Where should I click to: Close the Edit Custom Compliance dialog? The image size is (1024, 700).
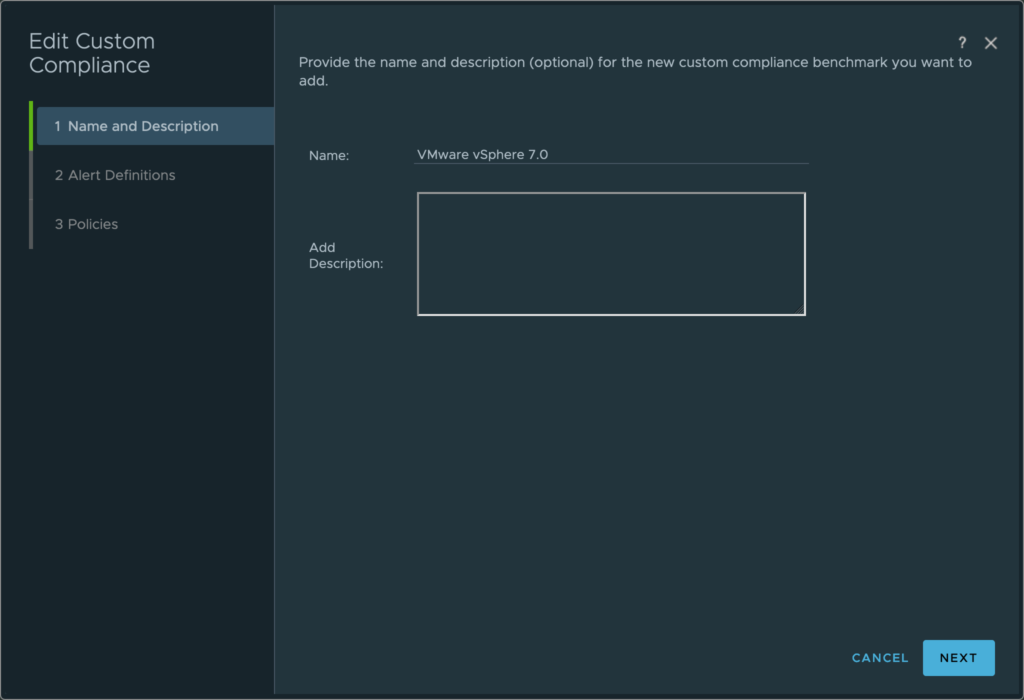991,43
